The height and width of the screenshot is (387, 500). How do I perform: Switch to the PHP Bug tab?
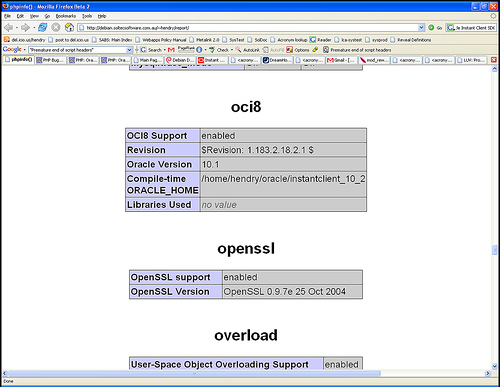click(x=50, y=60)
